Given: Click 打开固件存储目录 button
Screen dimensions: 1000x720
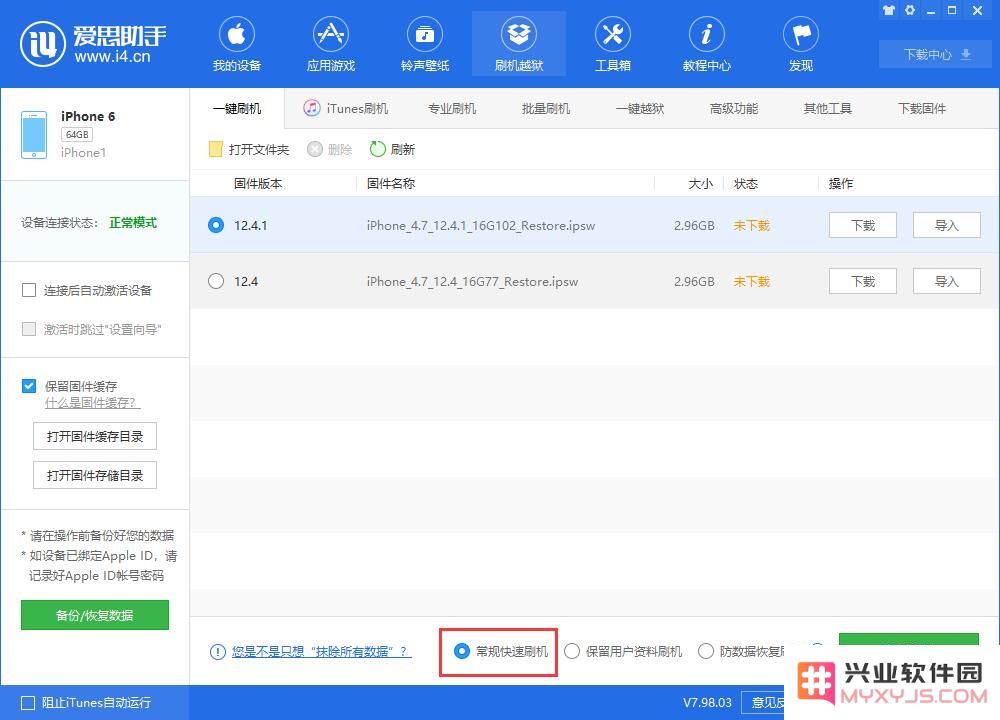Looking at the screenshot, I should pos(95,475).
